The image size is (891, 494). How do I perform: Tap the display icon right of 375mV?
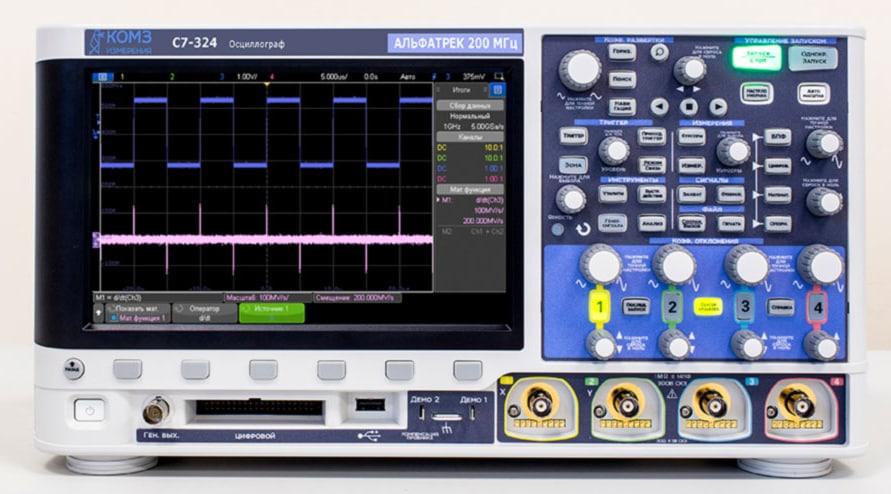(x=498, y=76)
